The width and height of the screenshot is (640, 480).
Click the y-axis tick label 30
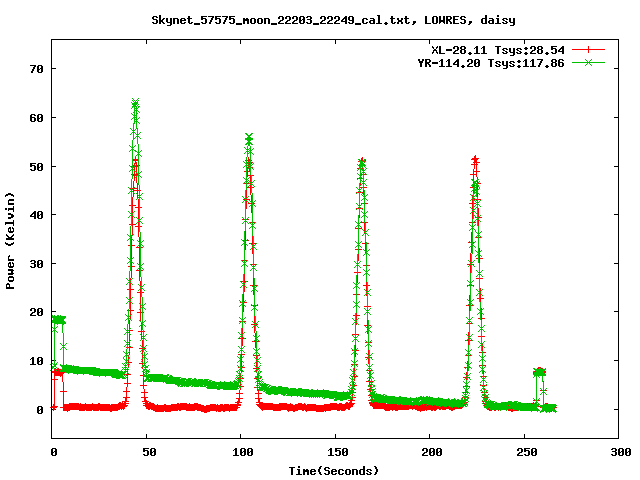click(36, 264)
